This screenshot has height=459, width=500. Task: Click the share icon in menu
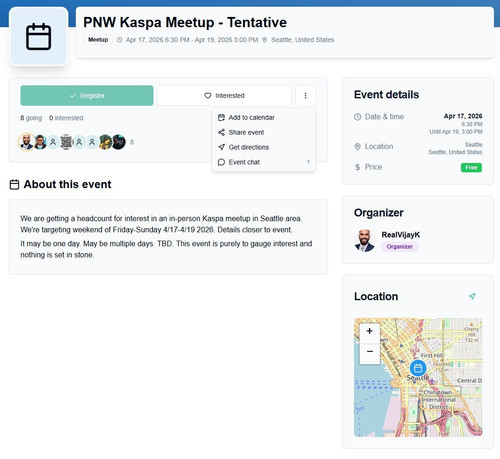click(221, 132)
